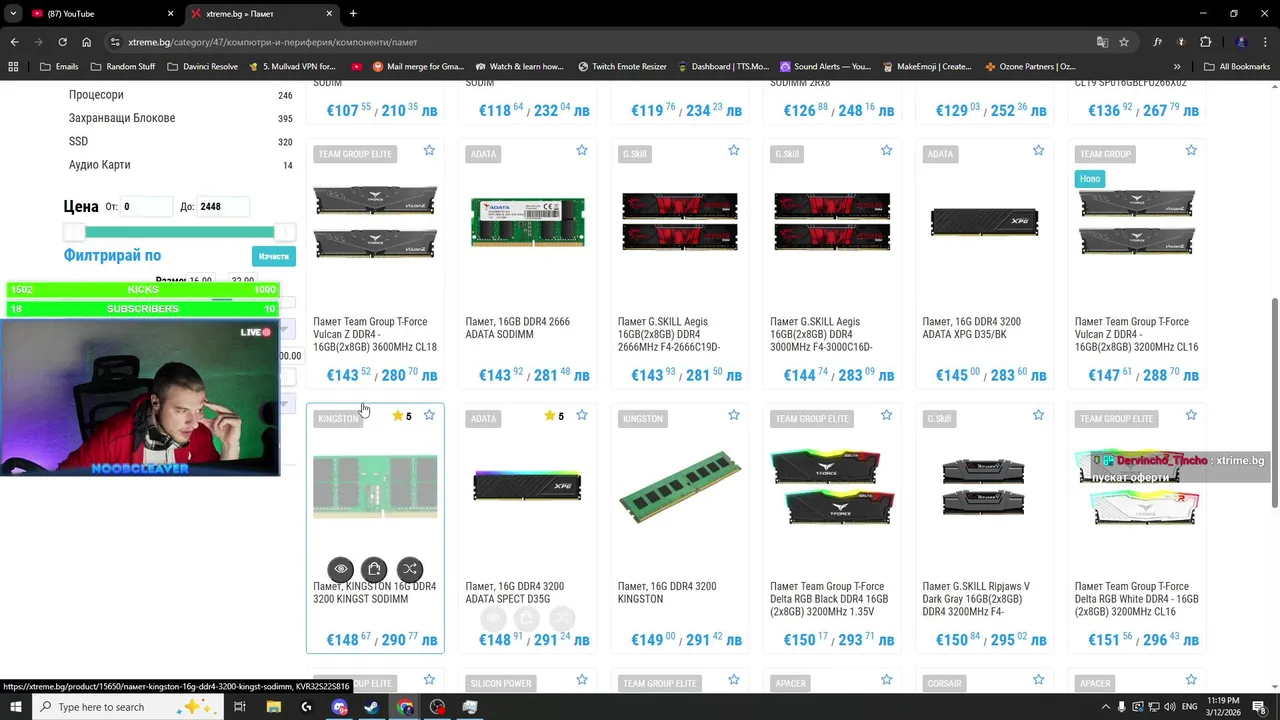Open Task View on the taskbar

coord(239,707)
